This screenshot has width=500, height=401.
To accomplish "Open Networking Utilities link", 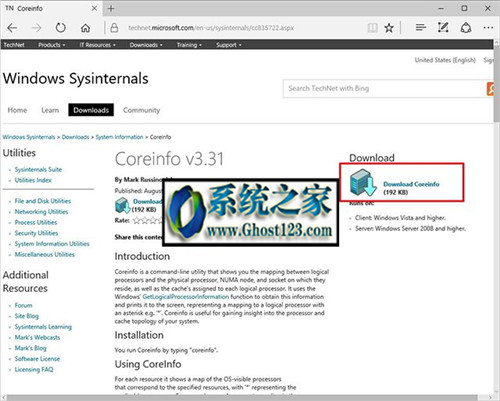I will [41, 212].
